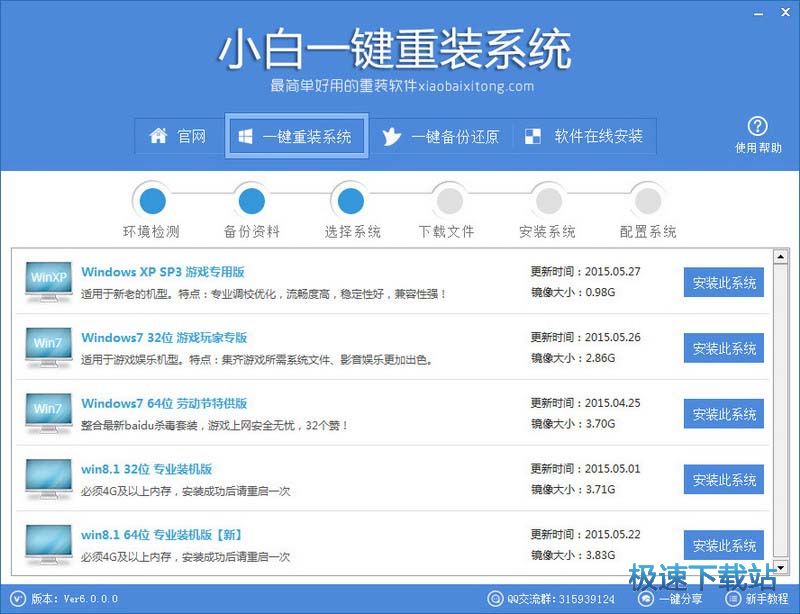Click the 一键分享 share icon
This screenshot has height=614, width=800.
646,599
